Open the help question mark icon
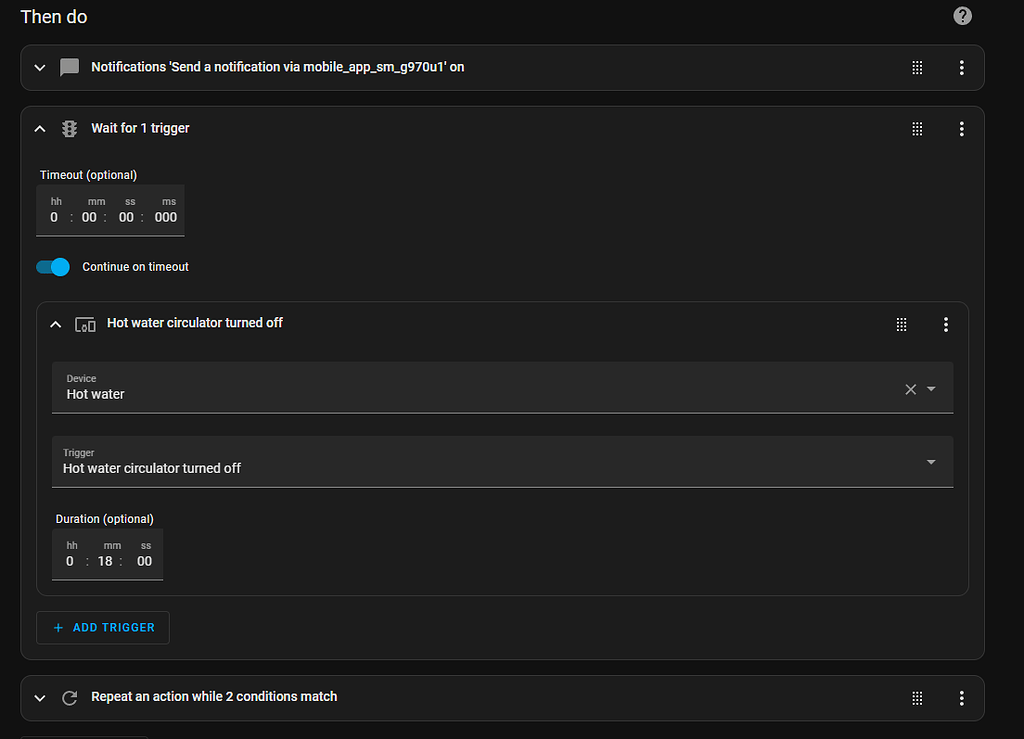This screenshot has height=739, width=1024. [962, 15]
